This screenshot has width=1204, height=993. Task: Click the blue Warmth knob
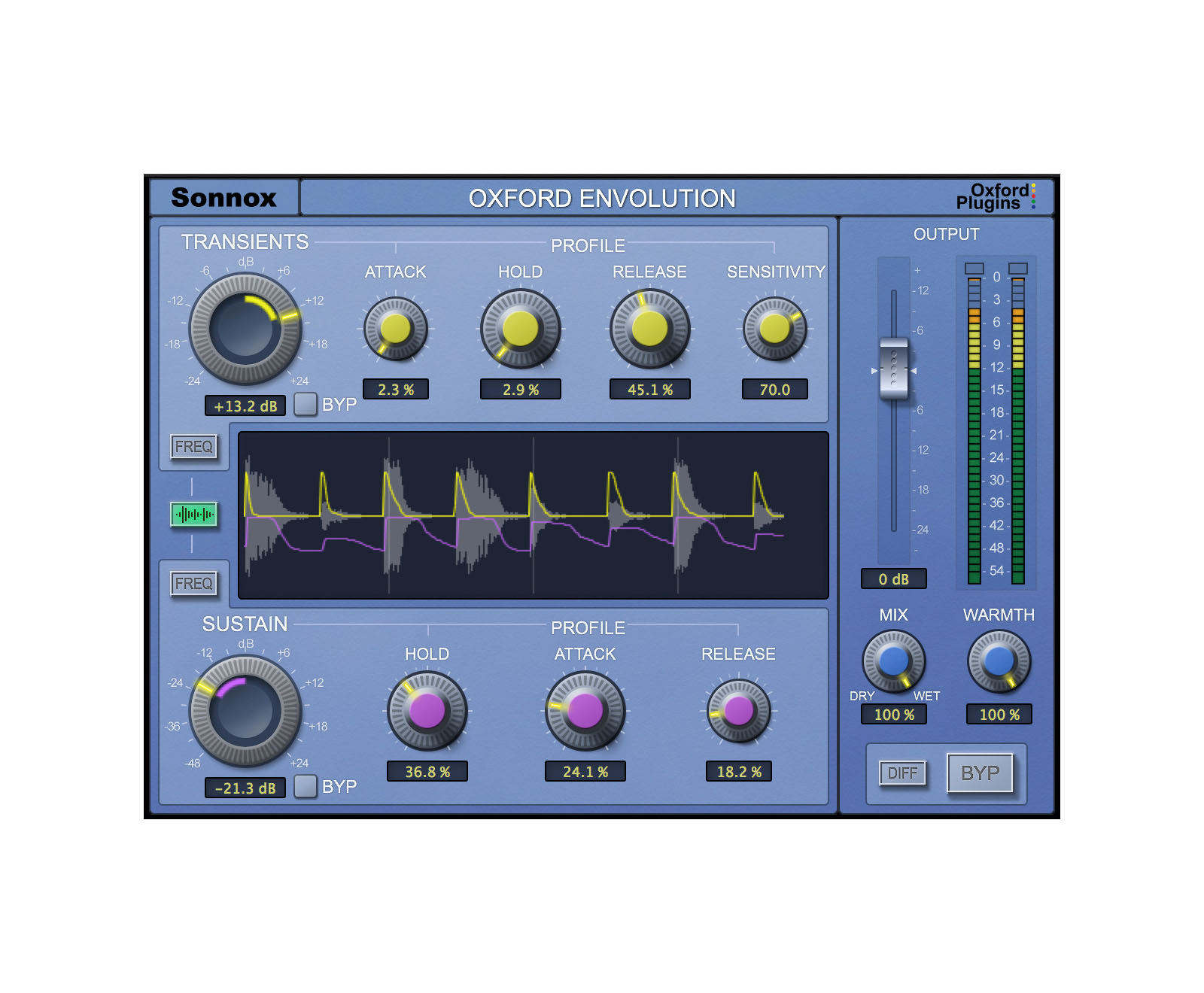[999, 661]
